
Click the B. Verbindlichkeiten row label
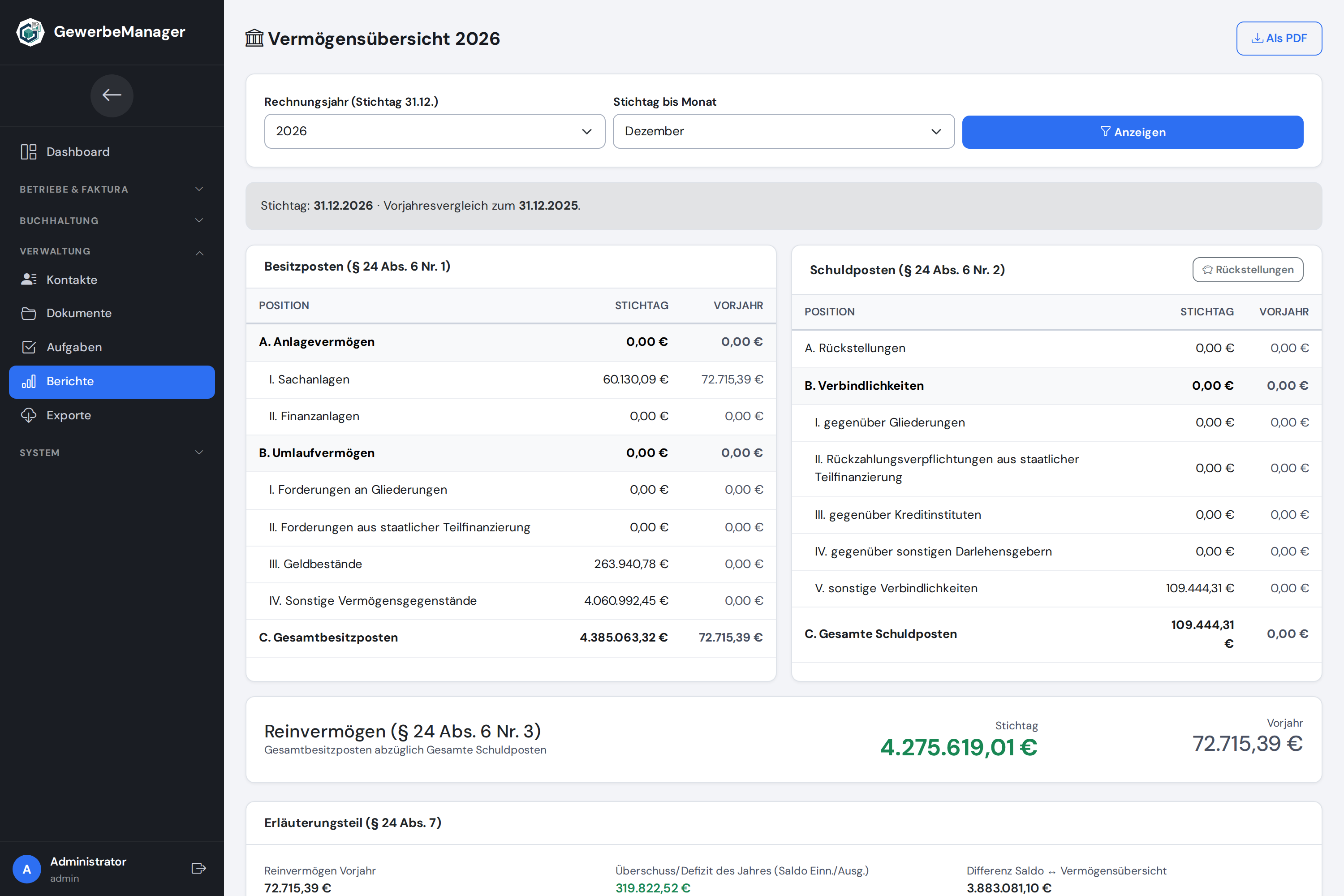tap(864, 386)
